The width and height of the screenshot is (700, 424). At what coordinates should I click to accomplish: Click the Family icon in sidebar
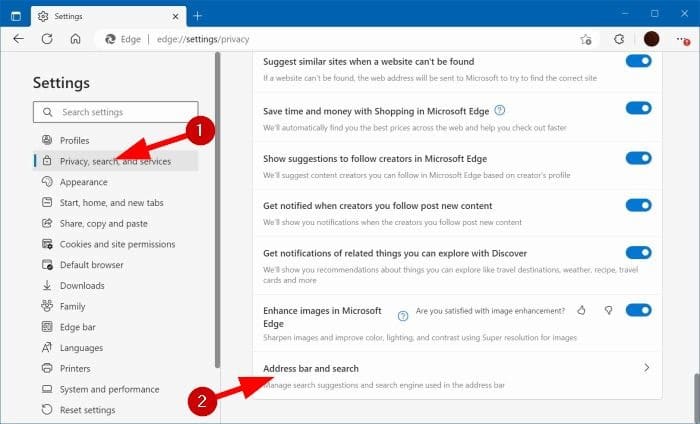pos(47,306)
